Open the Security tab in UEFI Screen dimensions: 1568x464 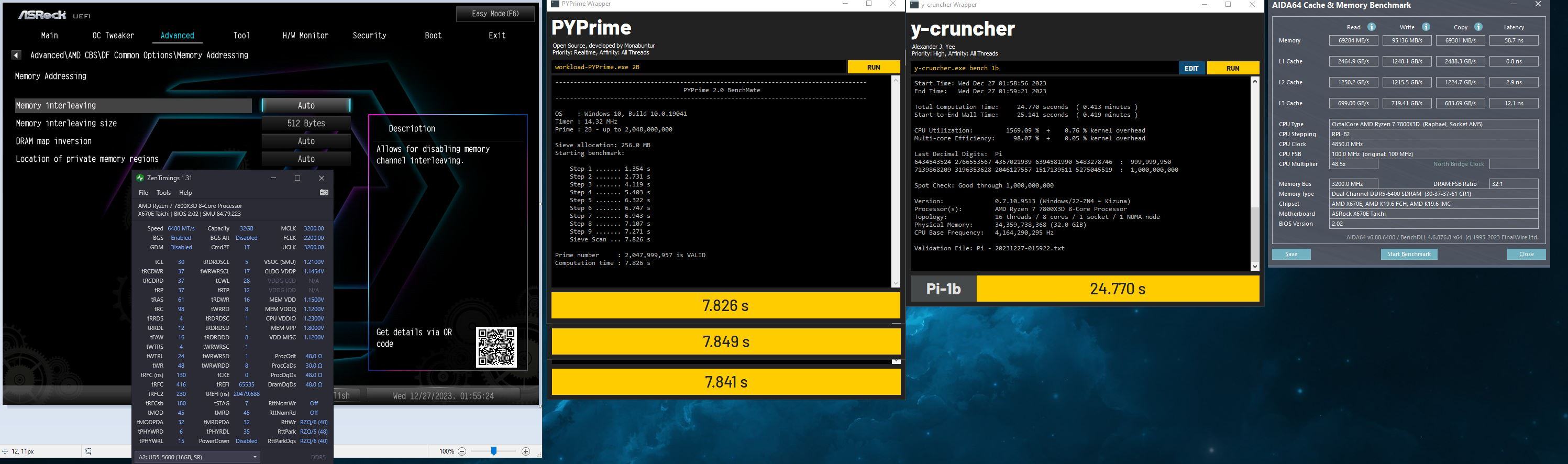369,35
